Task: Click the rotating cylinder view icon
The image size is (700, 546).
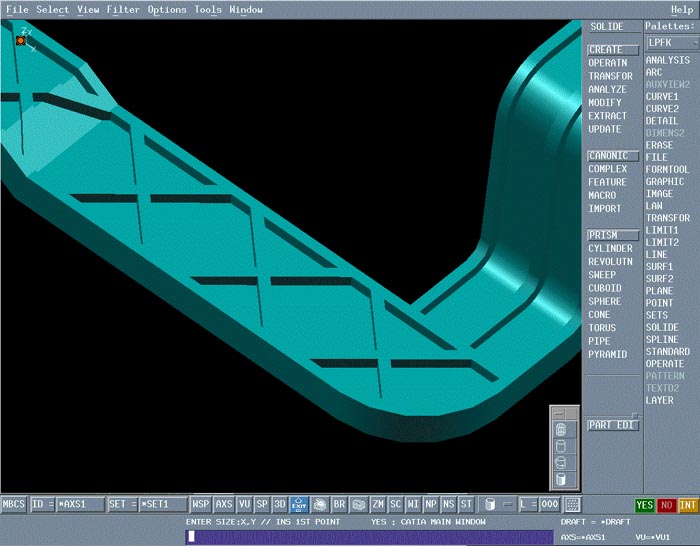Action: [x=561, y=462]
